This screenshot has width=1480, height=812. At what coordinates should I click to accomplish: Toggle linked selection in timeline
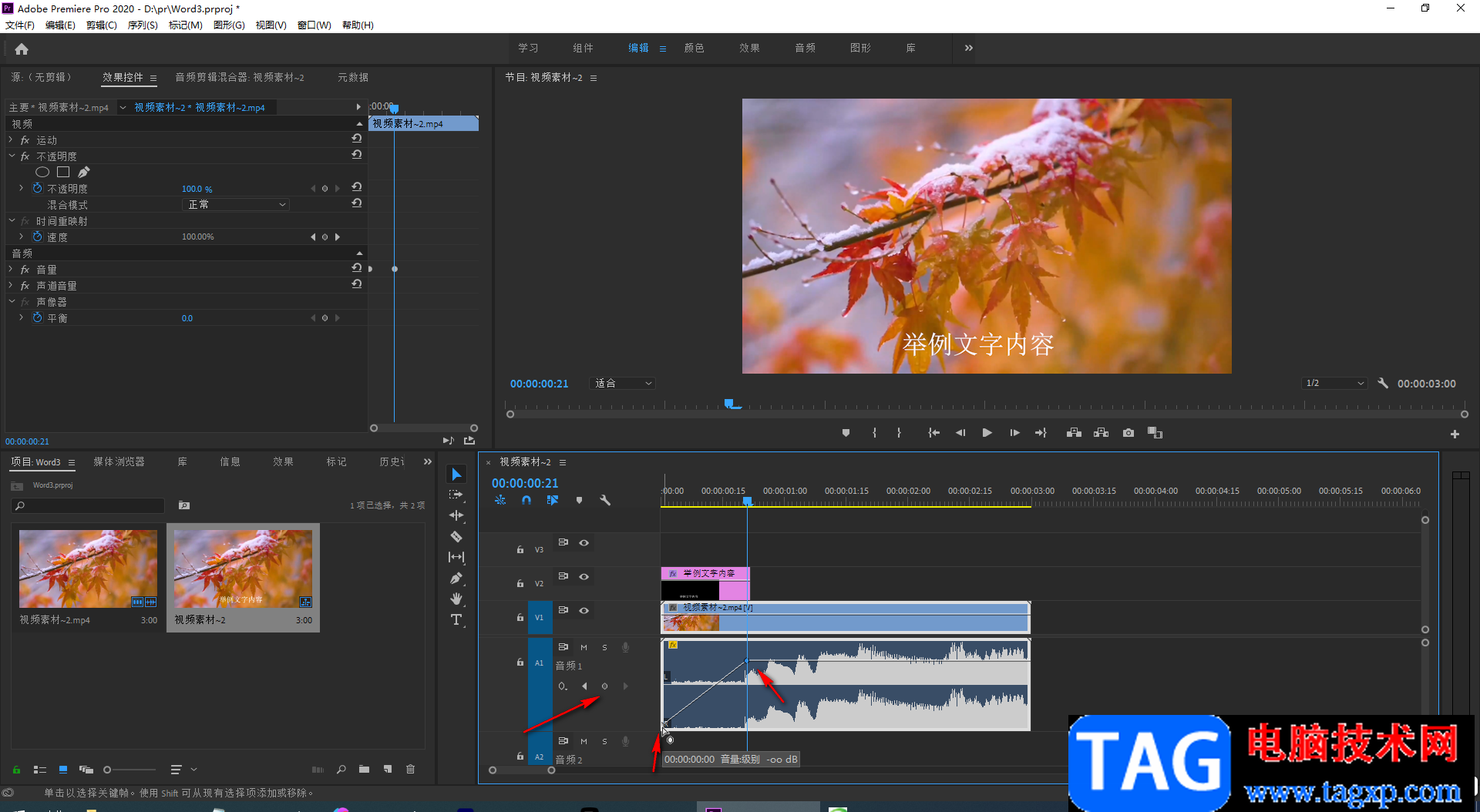553,500
